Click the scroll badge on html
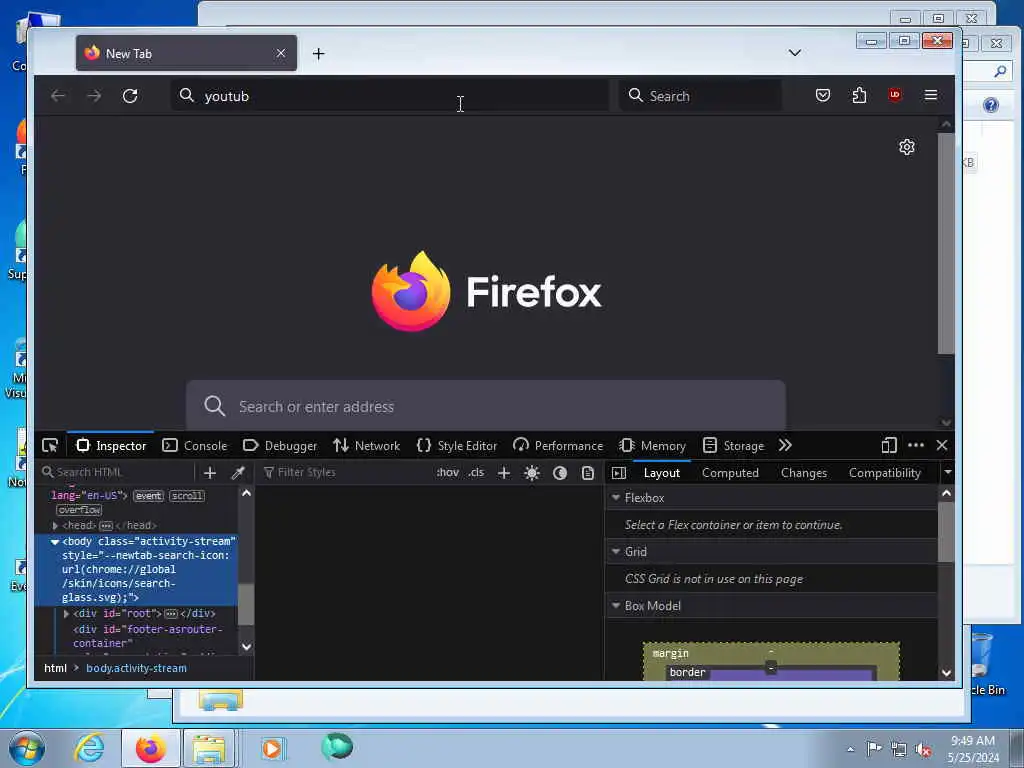 187,496
